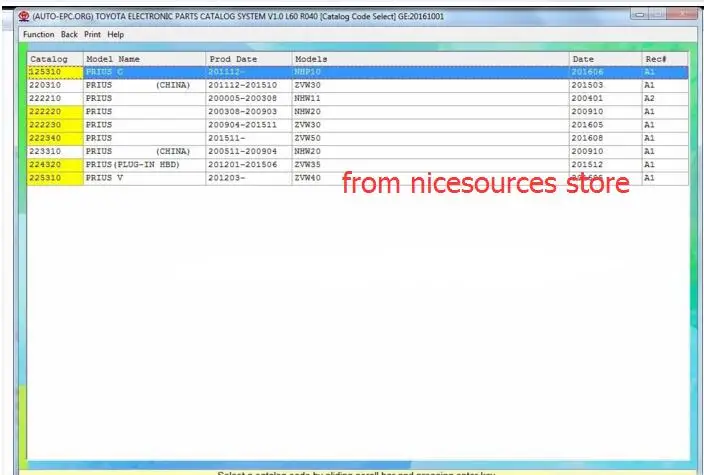Click the Back menu item
Screen dimensions: 704x475
(x=69, y=35)
